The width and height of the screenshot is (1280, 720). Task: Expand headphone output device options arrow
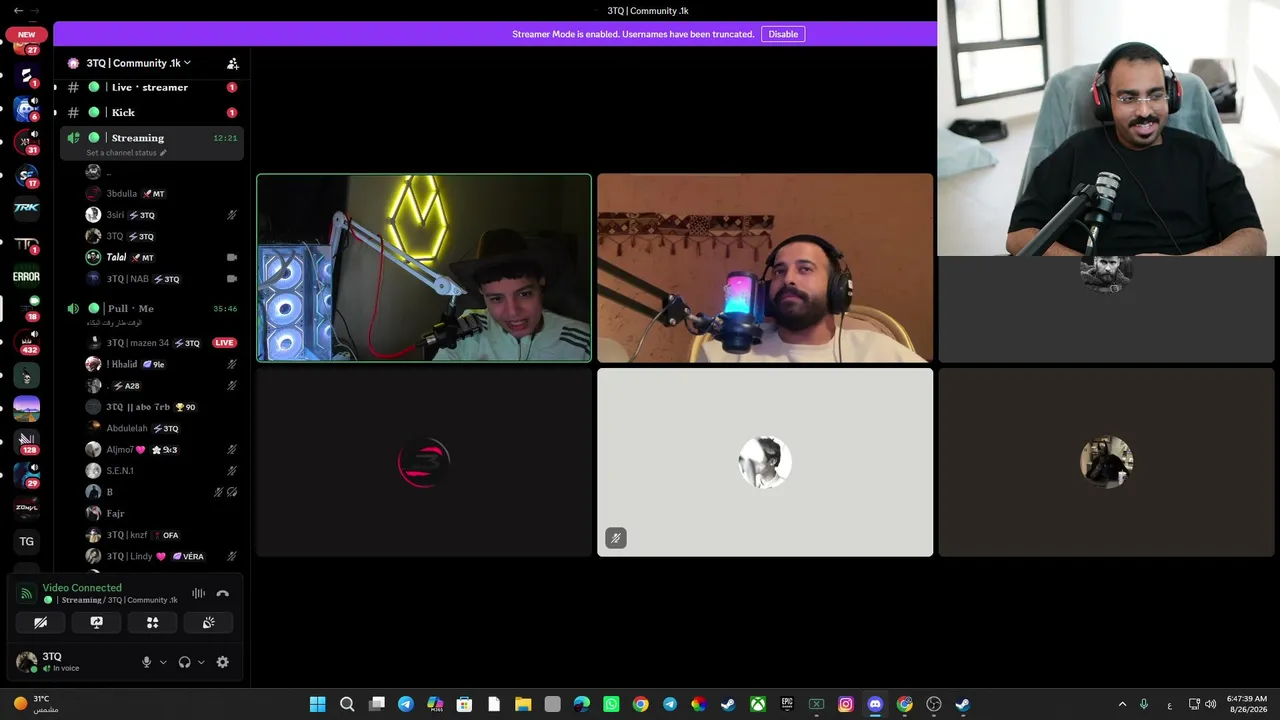click(201, 662)
